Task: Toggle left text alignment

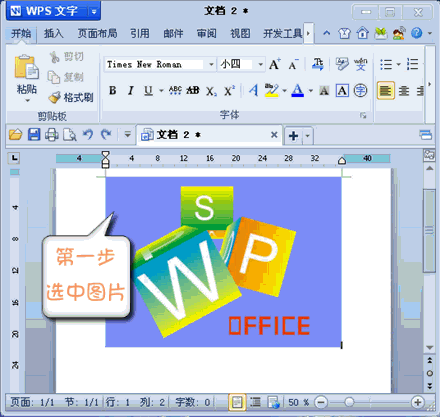Action: point(386,90)
